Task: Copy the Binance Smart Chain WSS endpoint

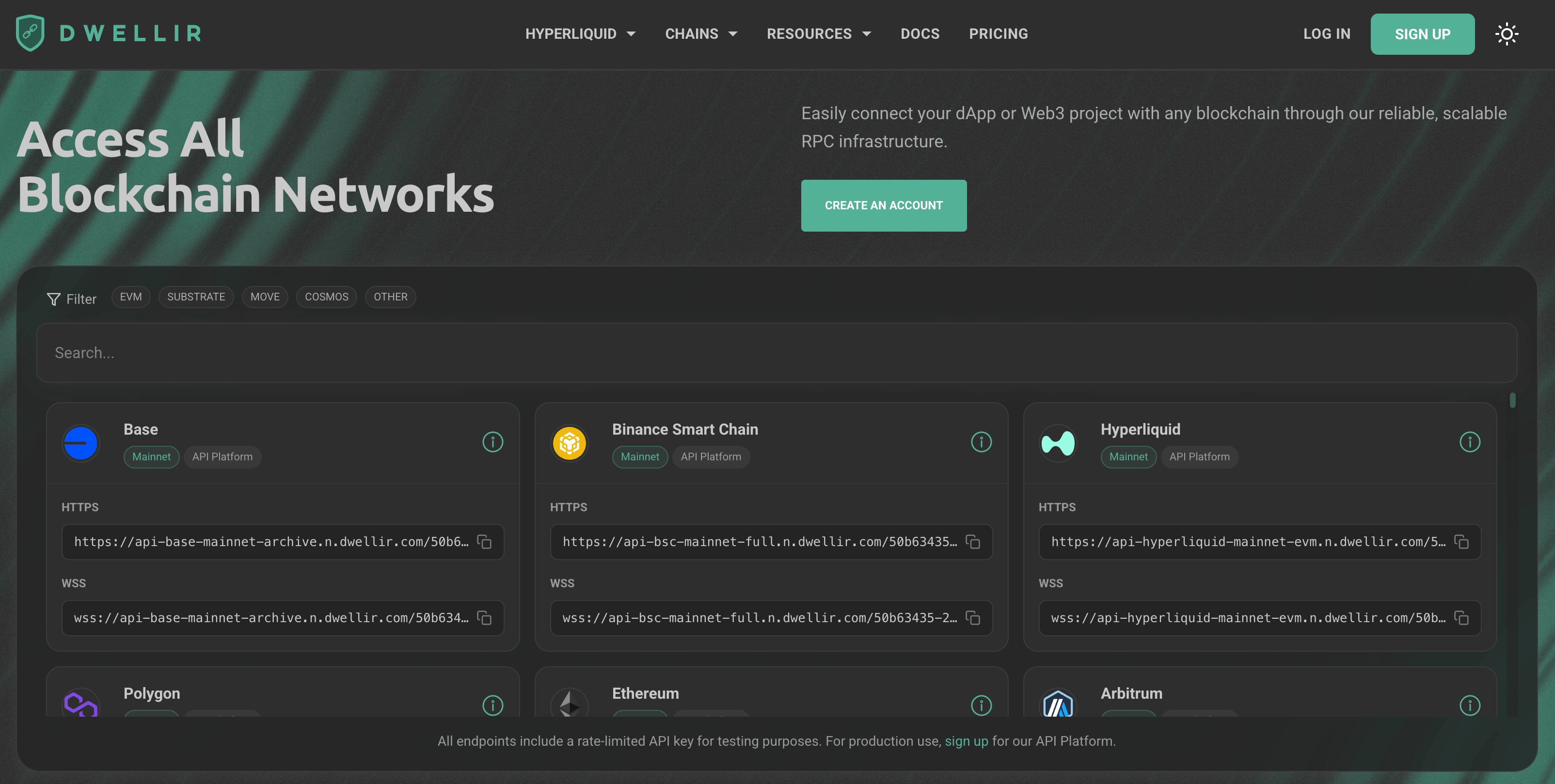Action: [972, 617]
